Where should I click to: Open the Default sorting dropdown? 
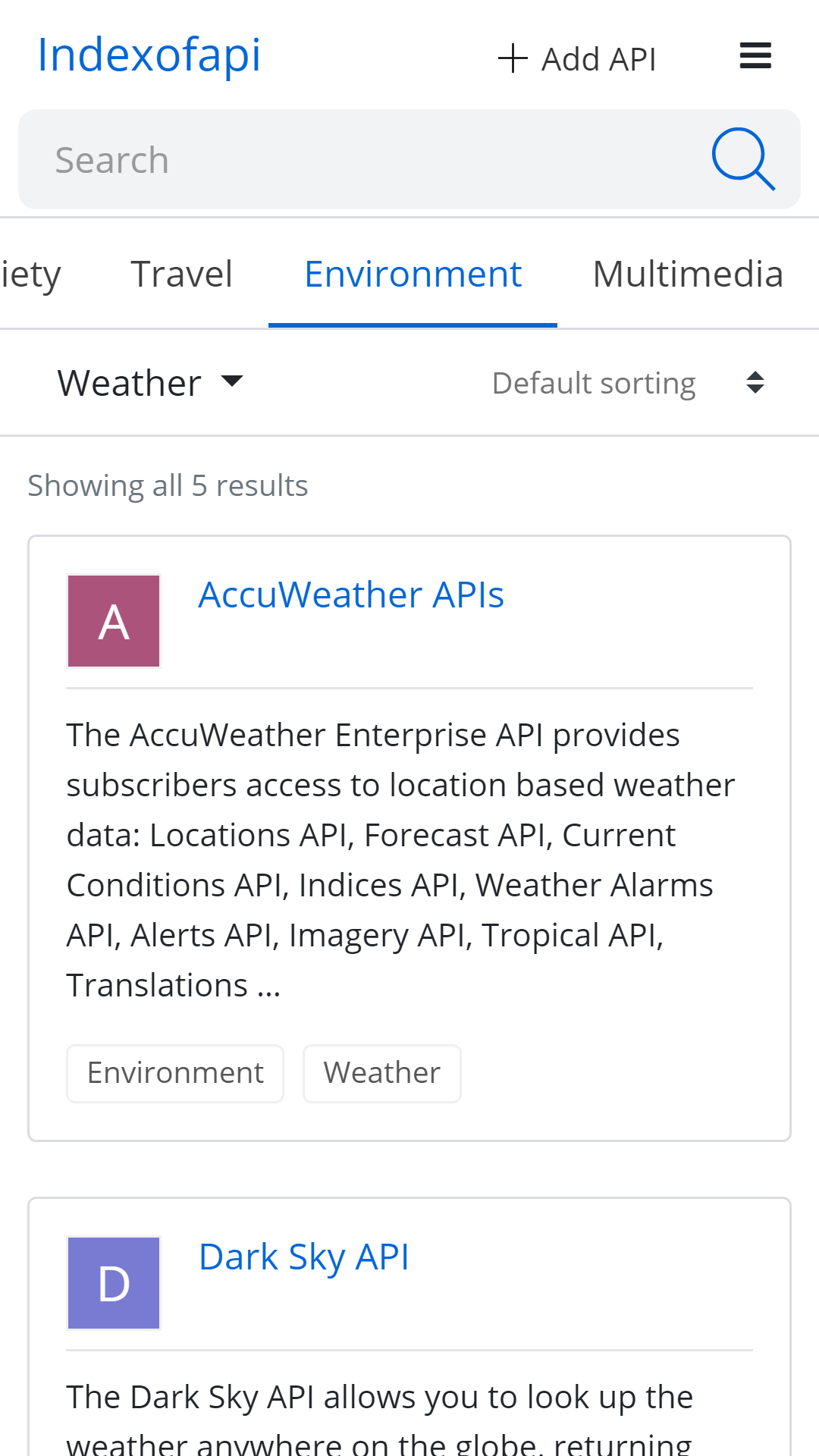coord(593,382)
